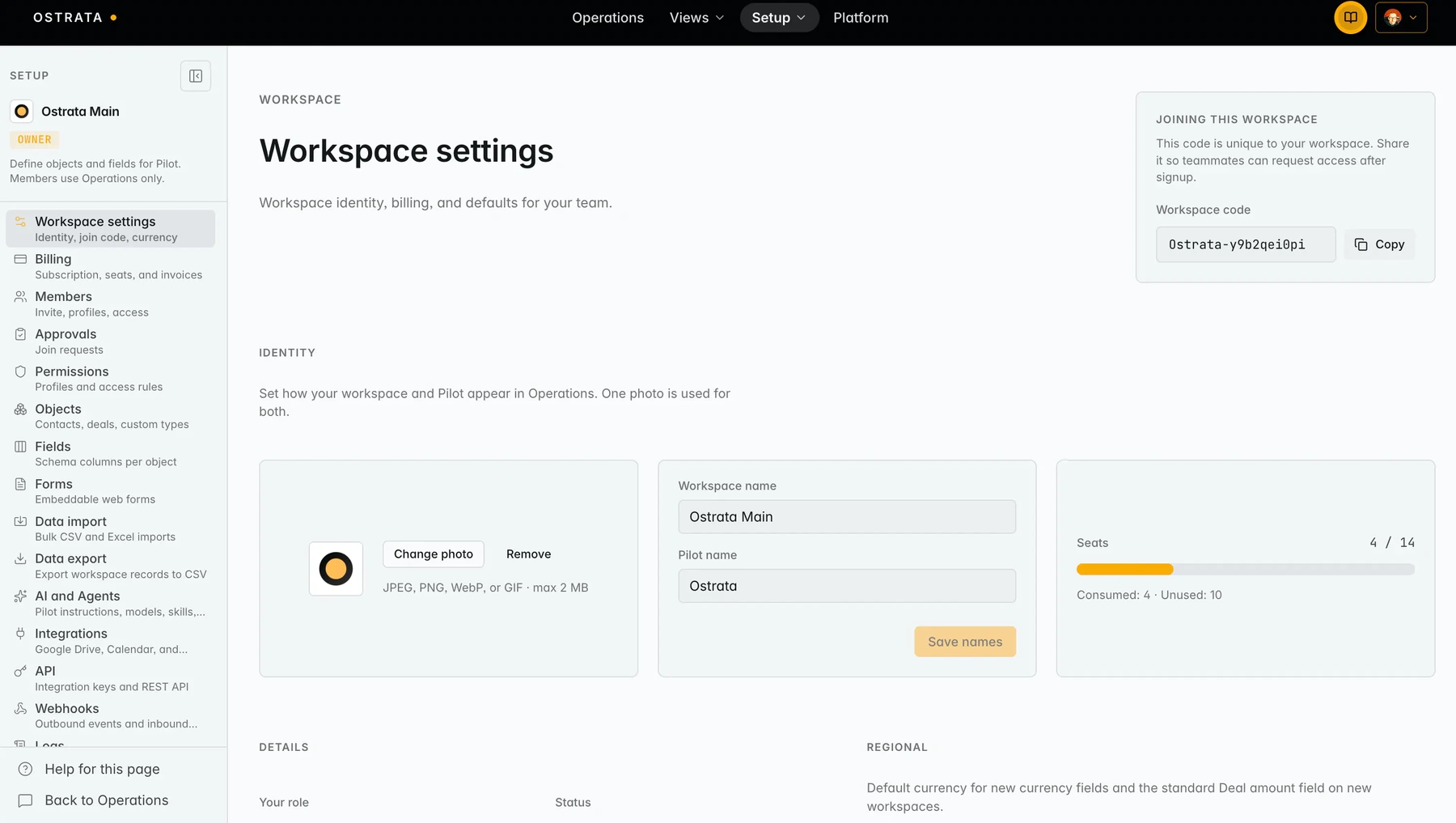The width and height of the screenshot is (1456, 823).
Task: Open the Objects setup page
Action: click(111, 416)
